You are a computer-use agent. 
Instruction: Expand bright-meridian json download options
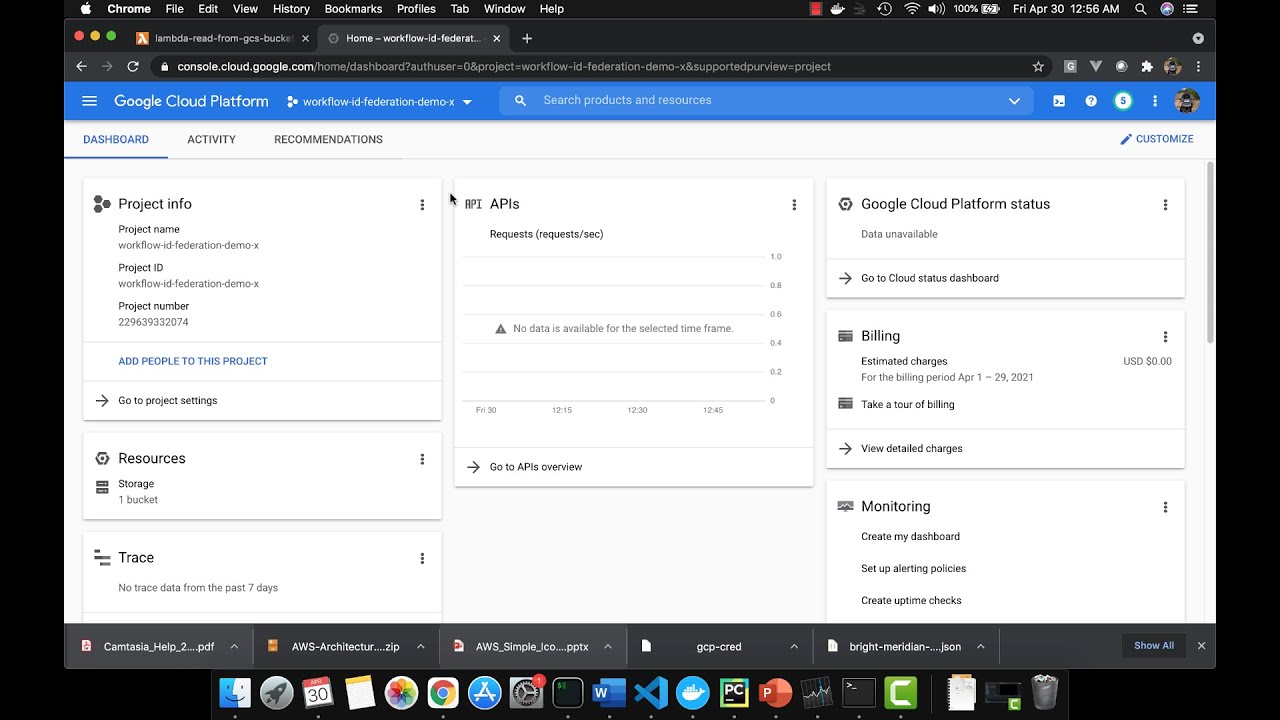tap(981, 646)
